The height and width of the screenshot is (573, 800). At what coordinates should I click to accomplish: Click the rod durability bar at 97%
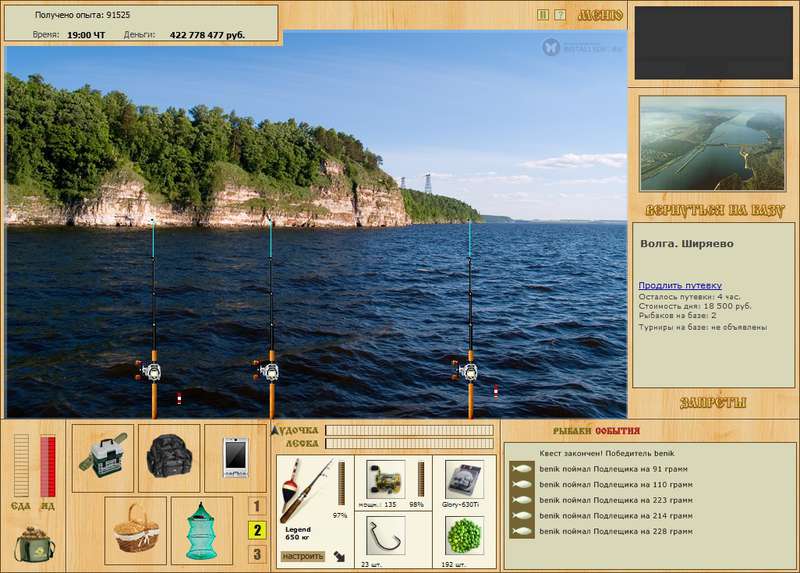click(x=341, y=483)
